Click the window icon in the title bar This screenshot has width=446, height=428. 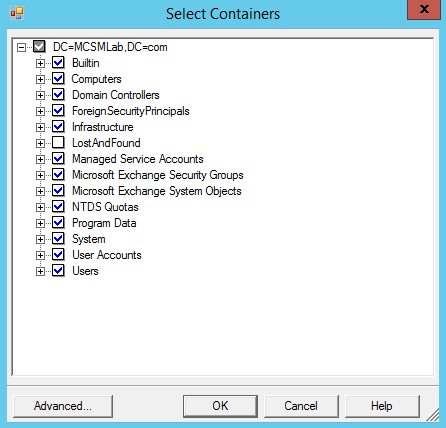tap(17, 13)
